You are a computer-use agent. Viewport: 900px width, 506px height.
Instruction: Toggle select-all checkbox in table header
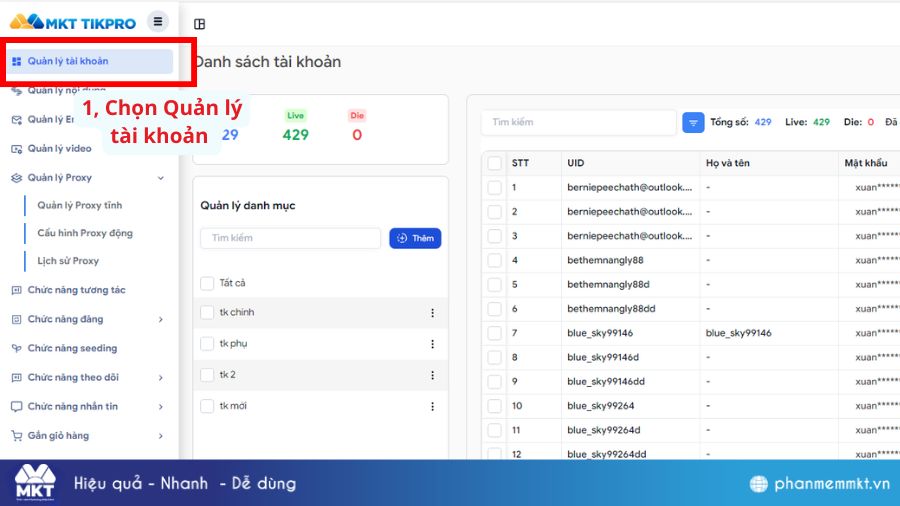494,164
